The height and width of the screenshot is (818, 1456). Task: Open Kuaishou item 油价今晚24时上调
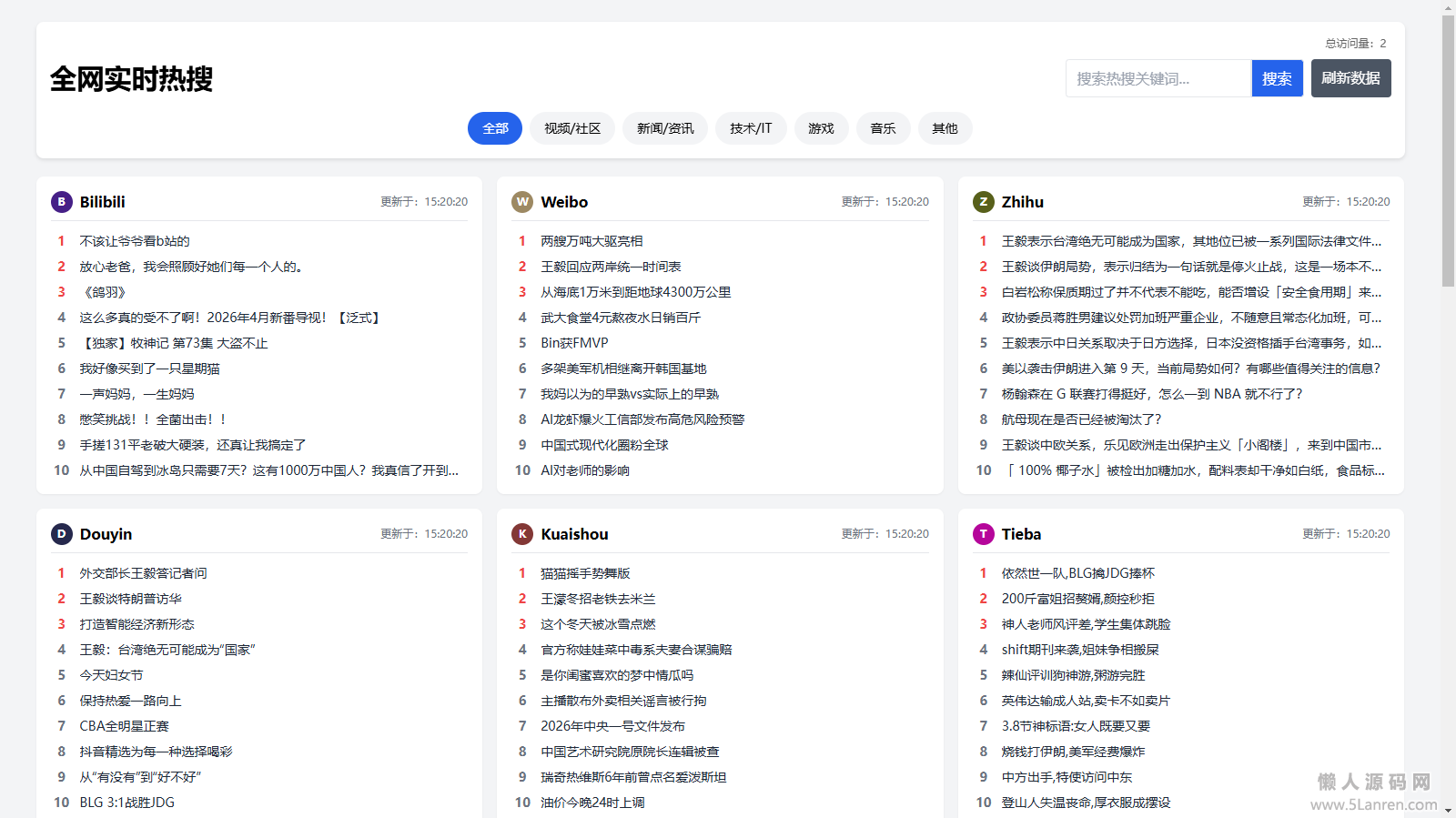592,803
